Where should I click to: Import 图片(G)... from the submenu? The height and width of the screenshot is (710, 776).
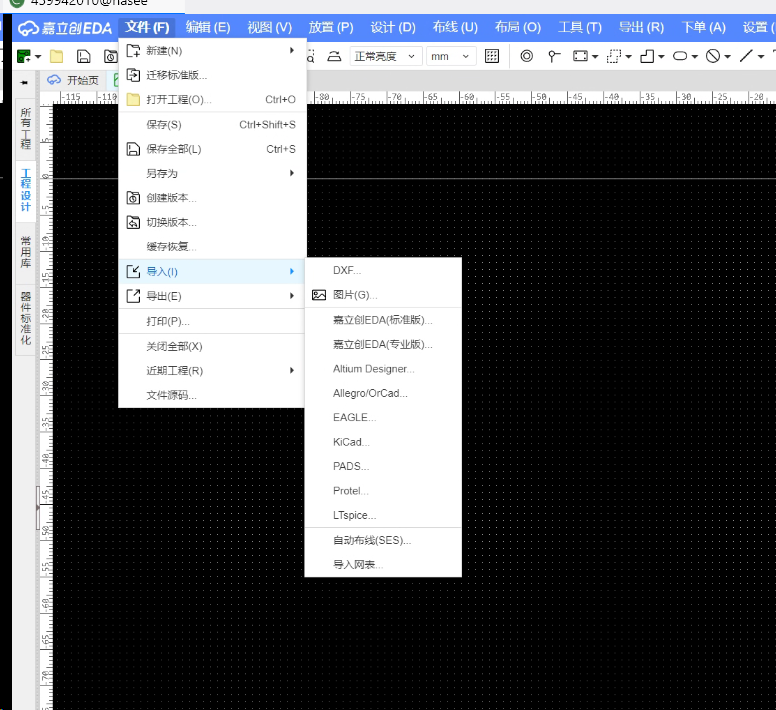pyautogui.click(x=383, y=295)
